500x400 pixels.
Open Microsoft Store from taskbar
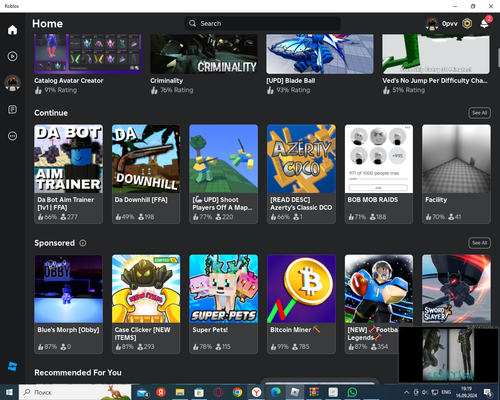pos(199,392)
